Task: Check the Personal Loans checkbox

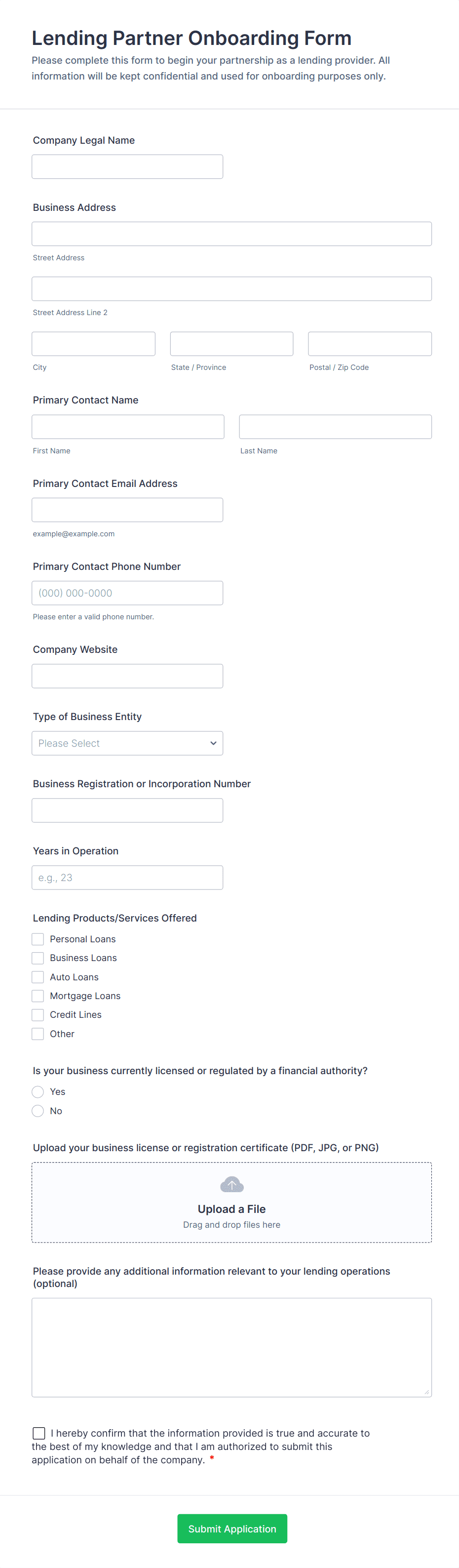Action: (x=38, y=939)
